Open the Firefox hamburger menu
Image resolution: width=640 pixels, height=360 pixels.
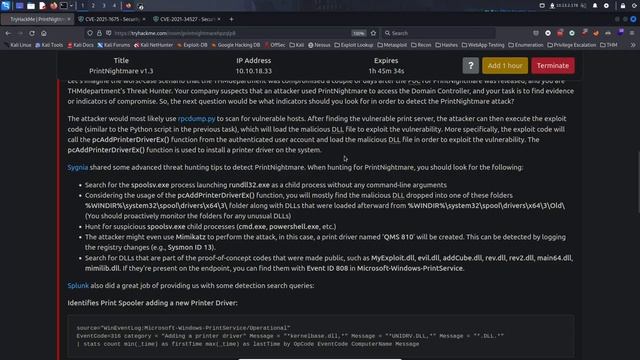632,33
